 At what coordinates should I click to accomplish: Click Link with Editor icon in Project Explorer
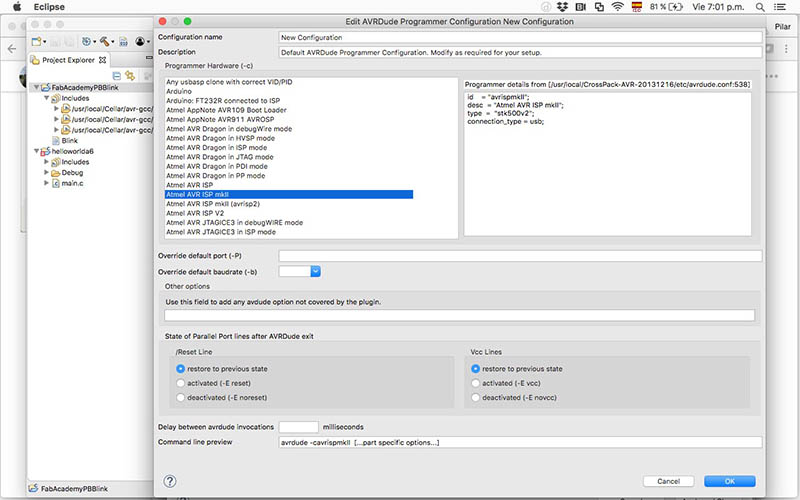[x=130, y=76]
